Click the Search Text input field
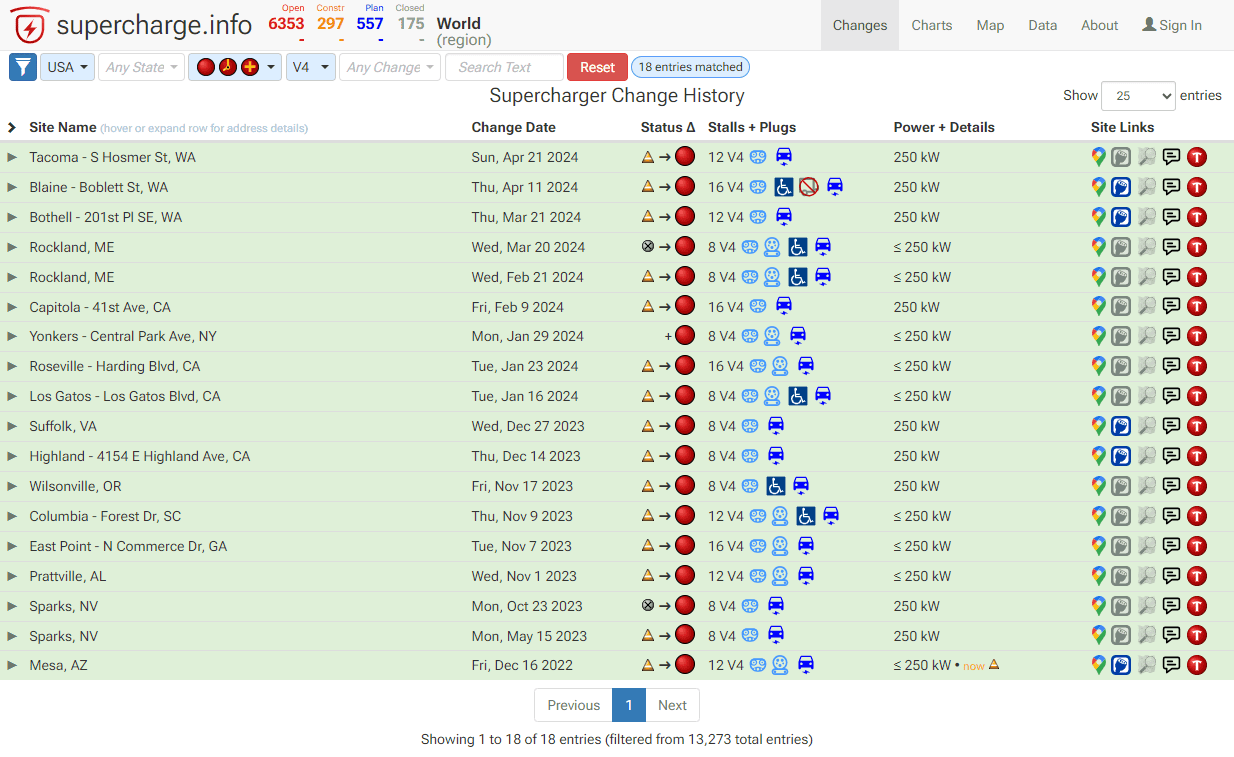The image size is (1234, 757). click(504, 67)
